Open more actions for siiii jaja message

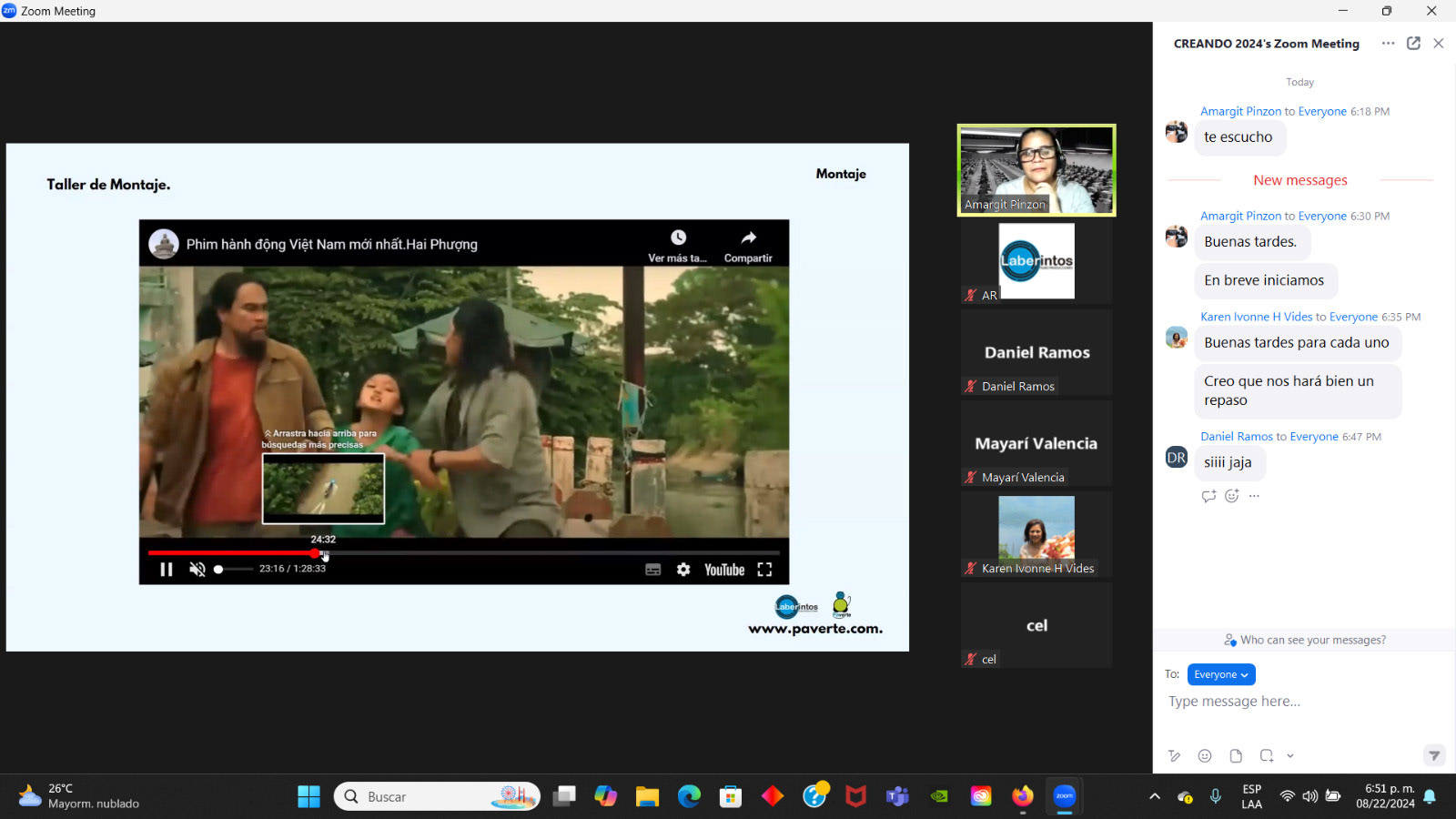tap(1254, 496)
